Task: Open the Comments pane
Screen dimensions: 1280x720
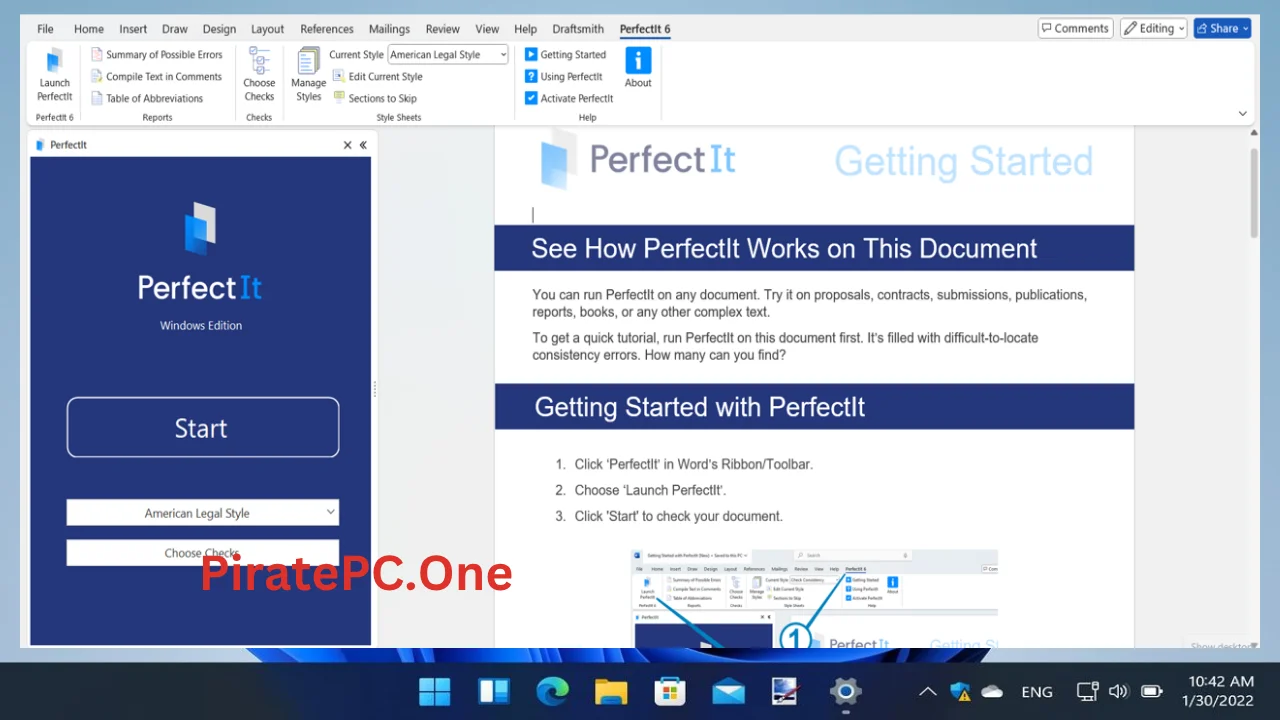Action: (1075, 29)
